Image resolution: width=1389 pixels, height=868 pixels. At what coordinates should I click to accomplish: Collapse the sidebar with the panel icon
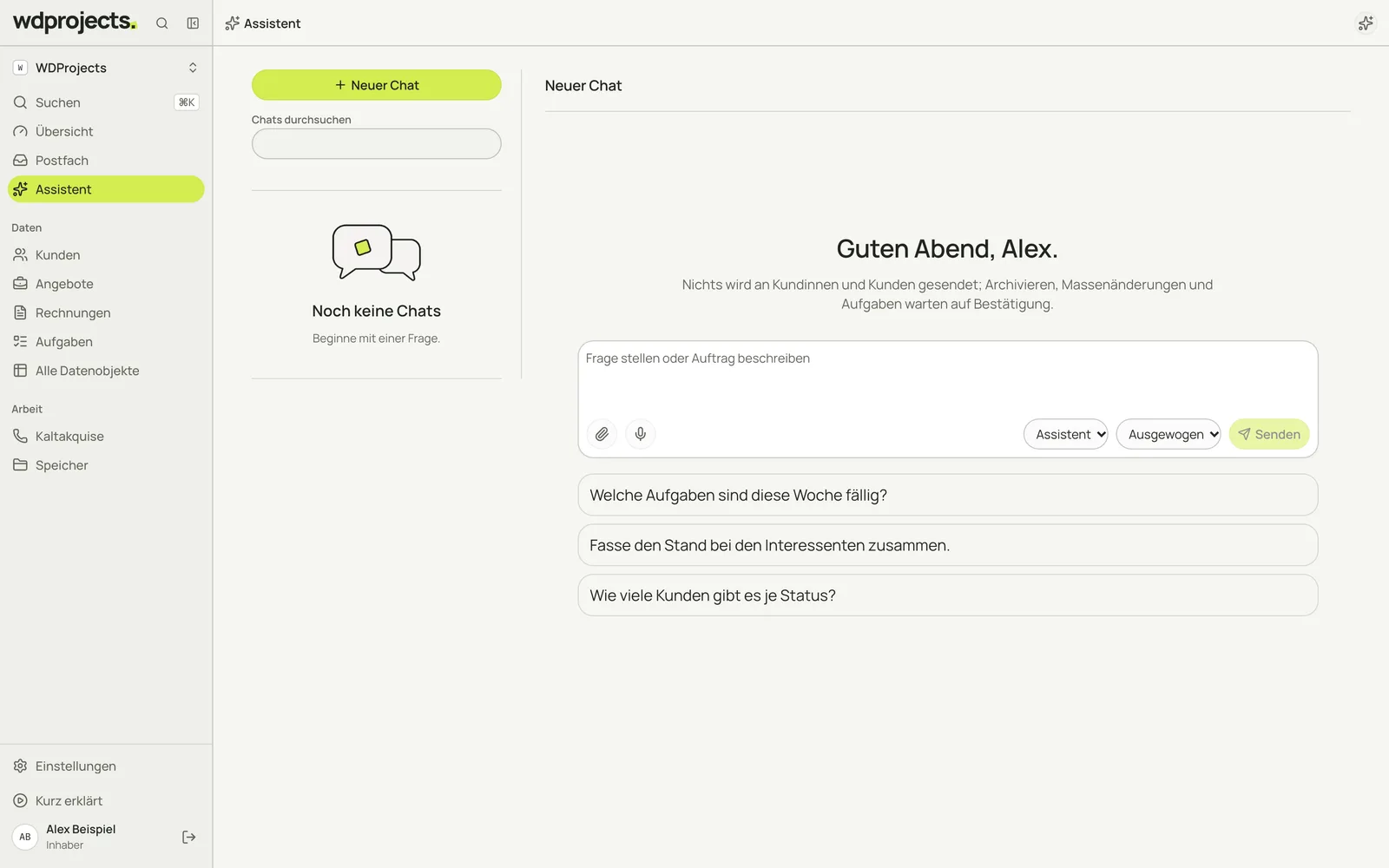coord(193,23)
